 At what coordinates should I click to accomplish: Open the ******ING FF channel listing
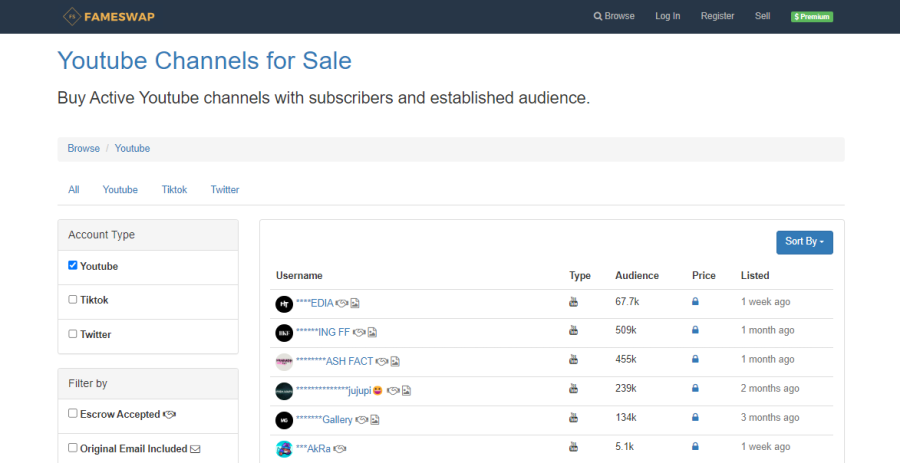(x=323, y=332)
